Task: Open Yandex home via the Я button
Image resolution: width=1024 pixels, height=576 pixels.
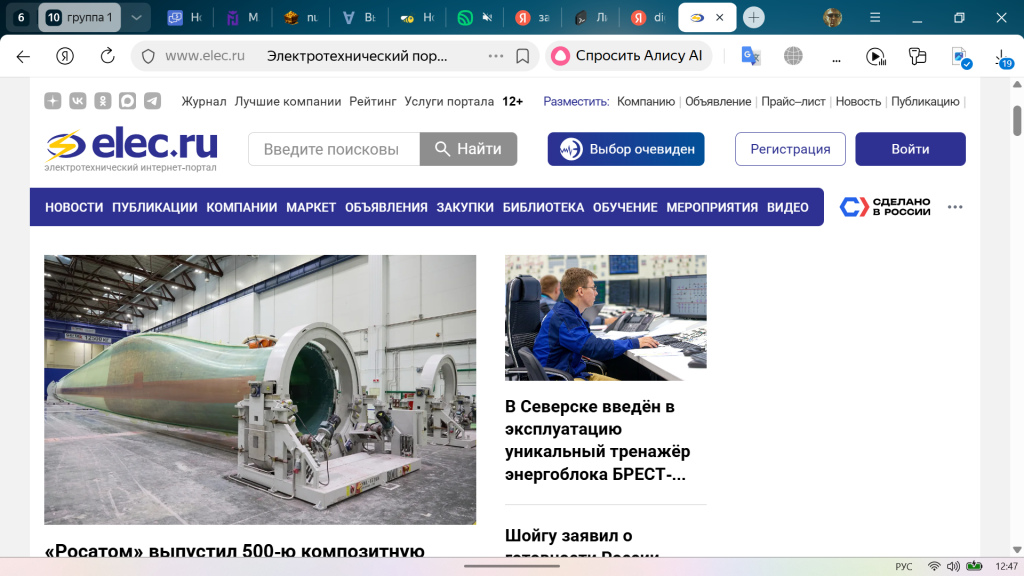Action: pyautogui.click(x=65, y=56)
